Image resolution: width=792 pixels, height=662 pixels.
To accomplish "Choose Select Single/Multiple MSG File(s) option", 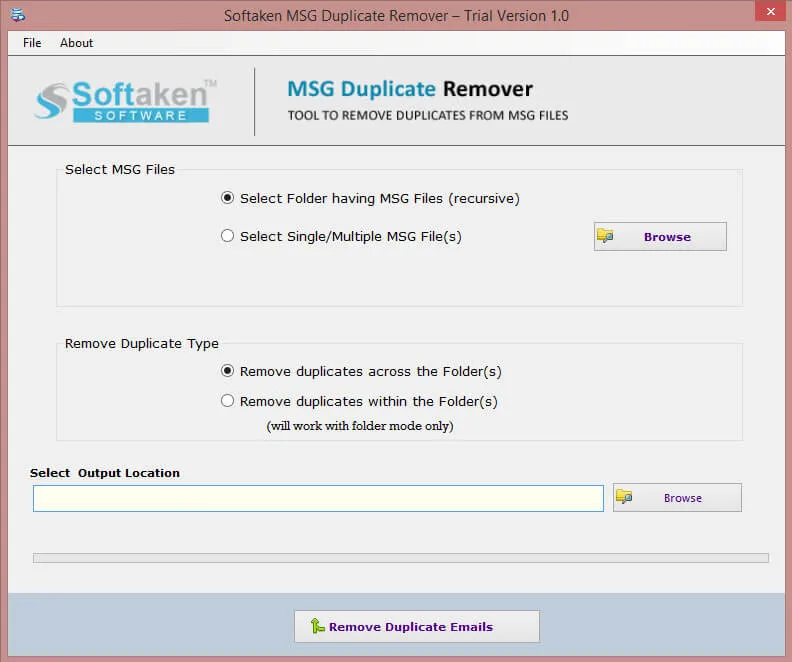I will [228, 236].
